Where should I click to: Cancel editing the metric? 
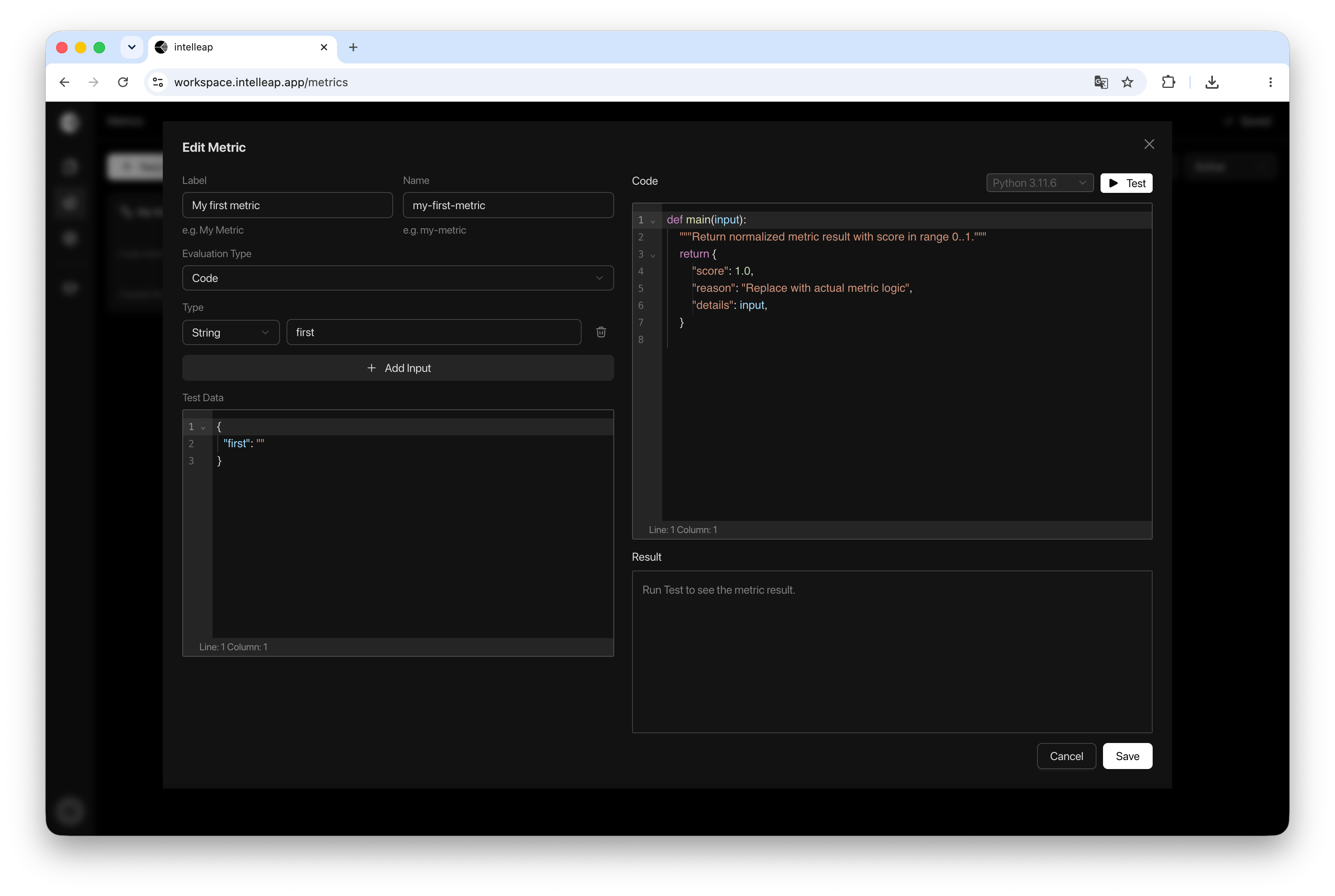[x=1066, y=756]
